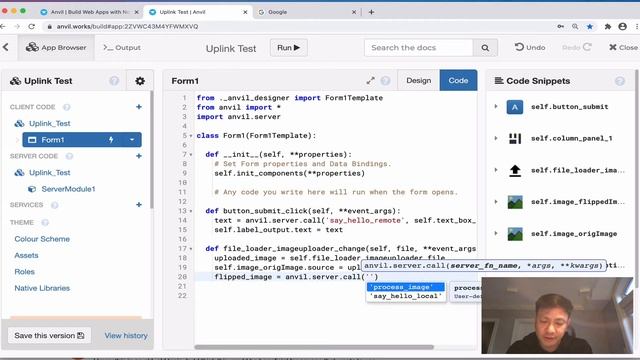Click the self.file_loader upload icon

click(515, 170)
